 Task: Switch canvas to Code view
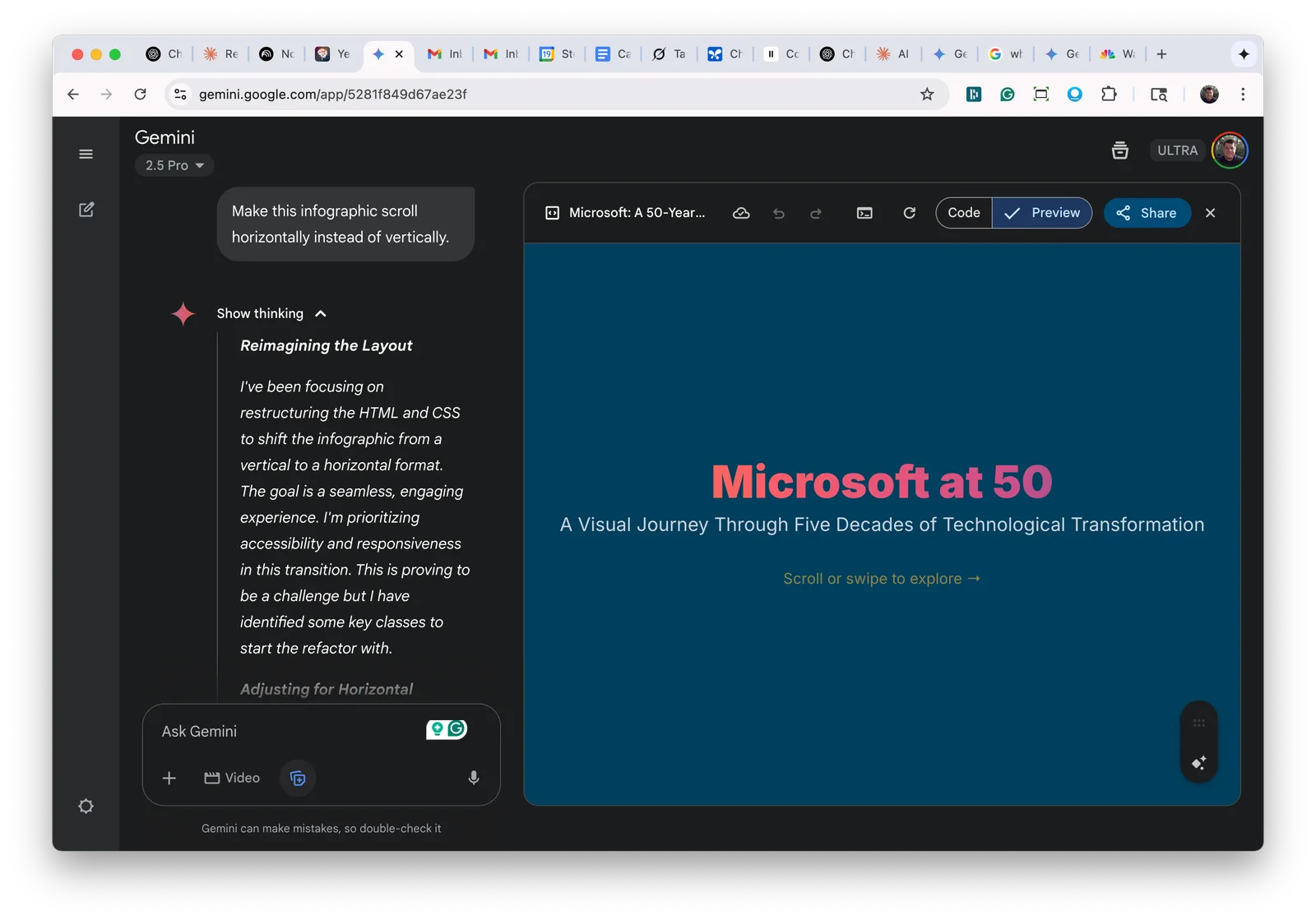[x=964, y=213]
